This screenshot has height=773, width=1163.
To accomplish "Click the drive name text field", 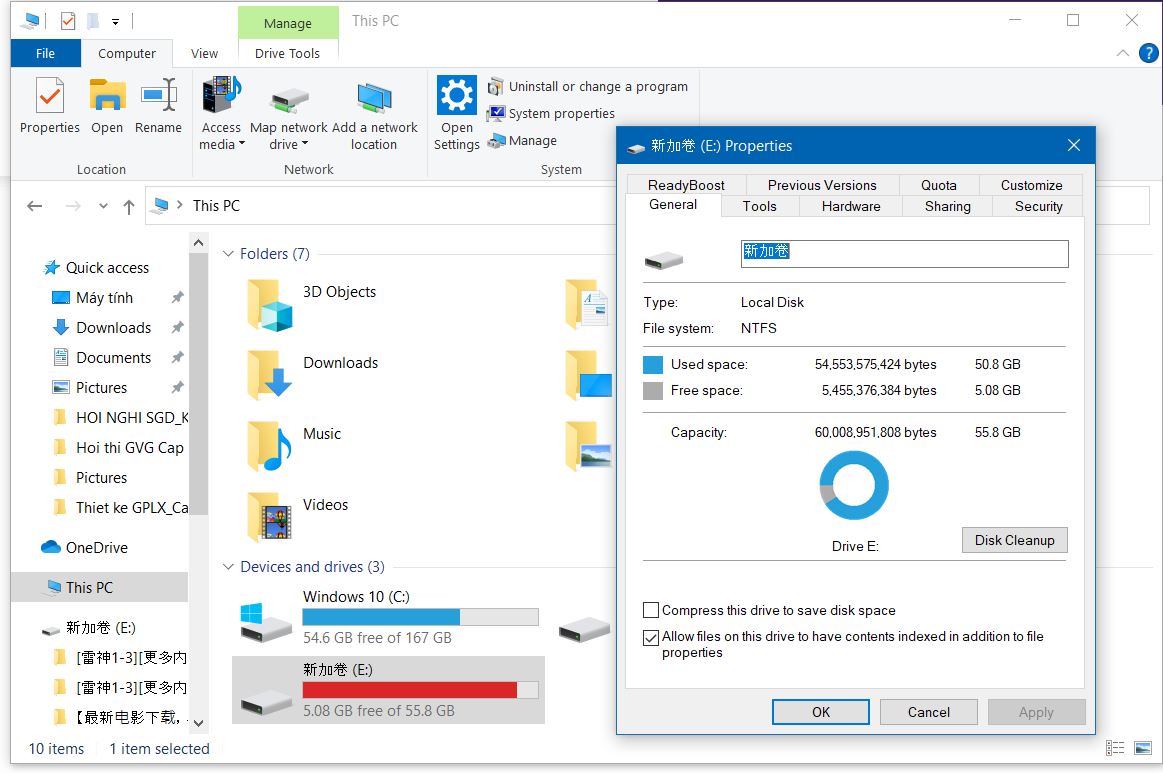I will pyautogui.click(x=903, y=253).
